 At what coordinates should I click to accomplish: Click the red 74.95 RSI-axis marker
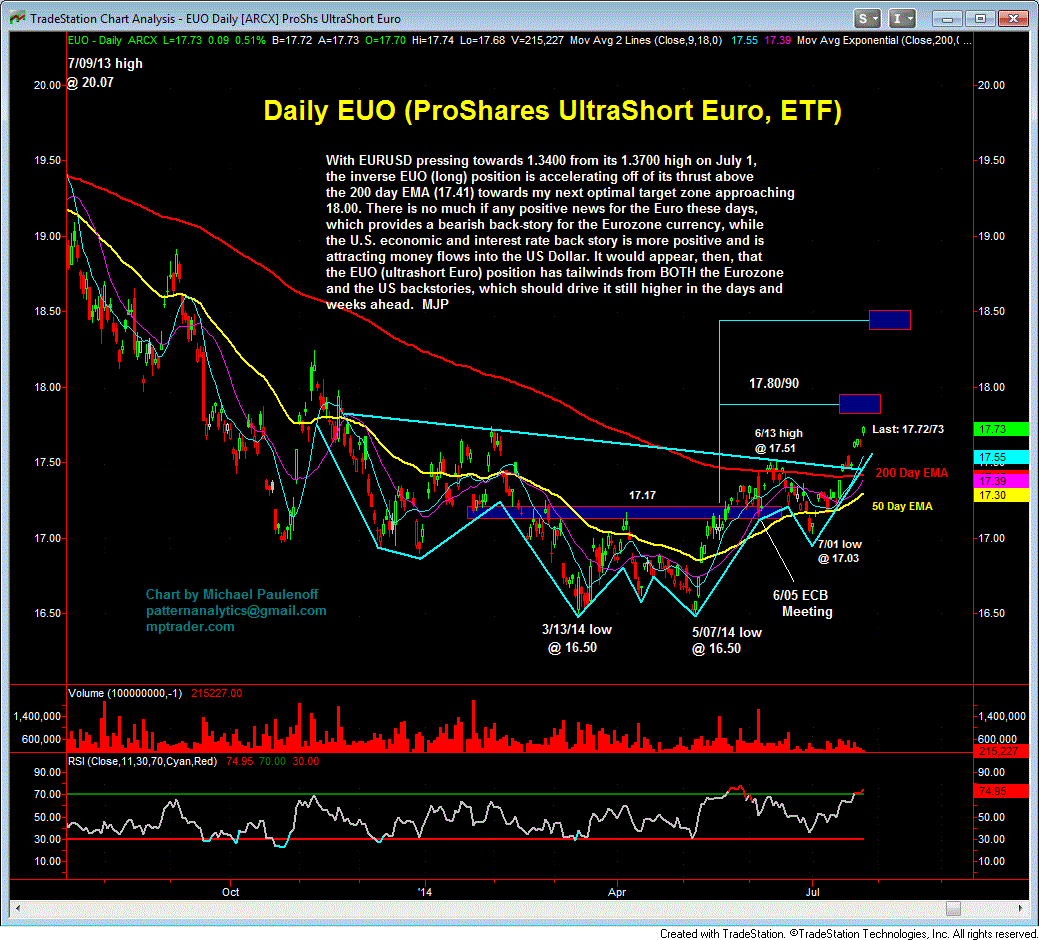pos(1001,791)
